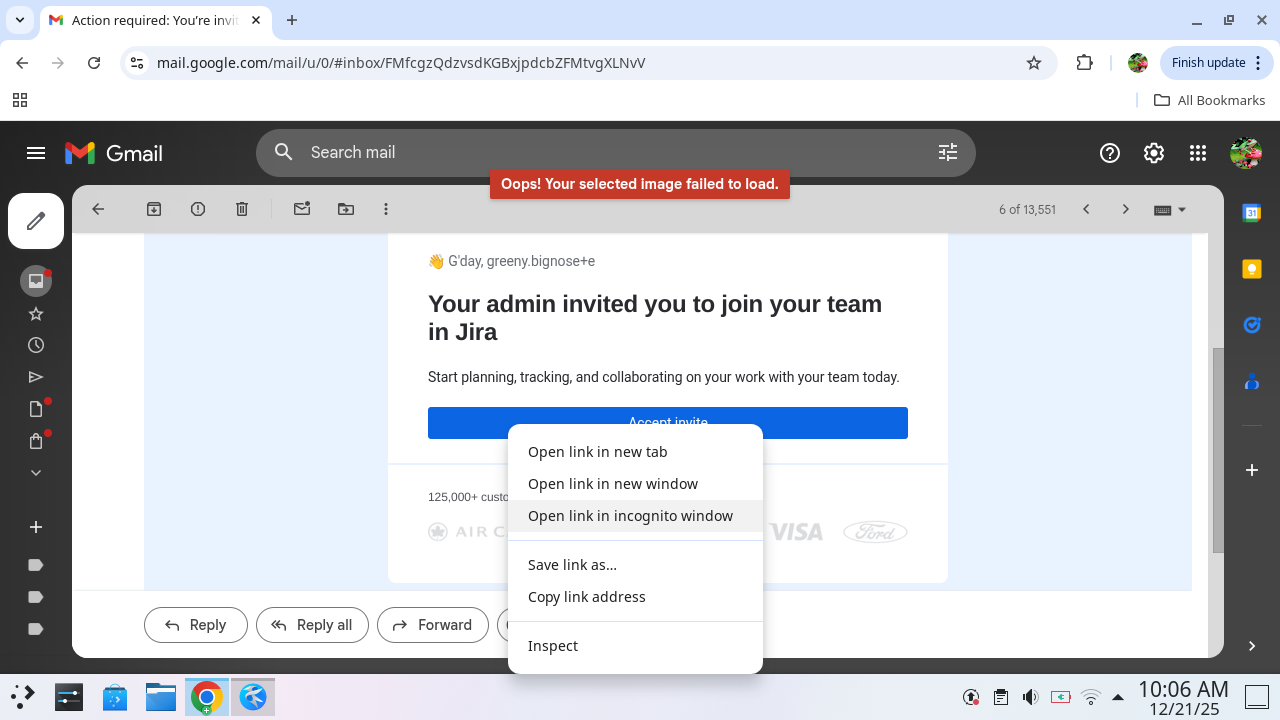This screenshot has height=720, width=1280.
Task: Open Chrome apps grid in bookmarks bar
Action: point(20,100)
